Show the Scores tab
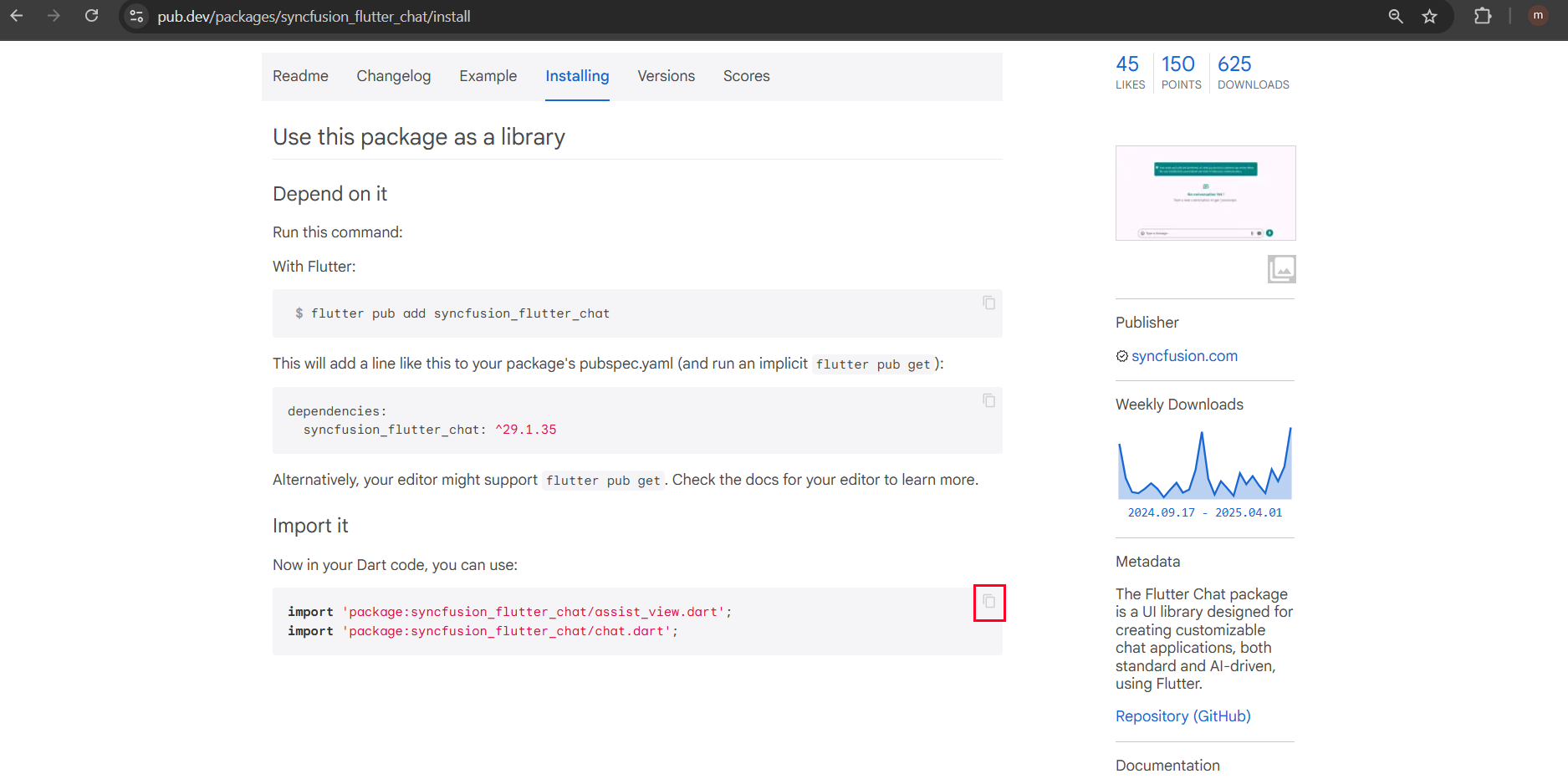This screenshot has height=784, width=1568. point(746,76)
